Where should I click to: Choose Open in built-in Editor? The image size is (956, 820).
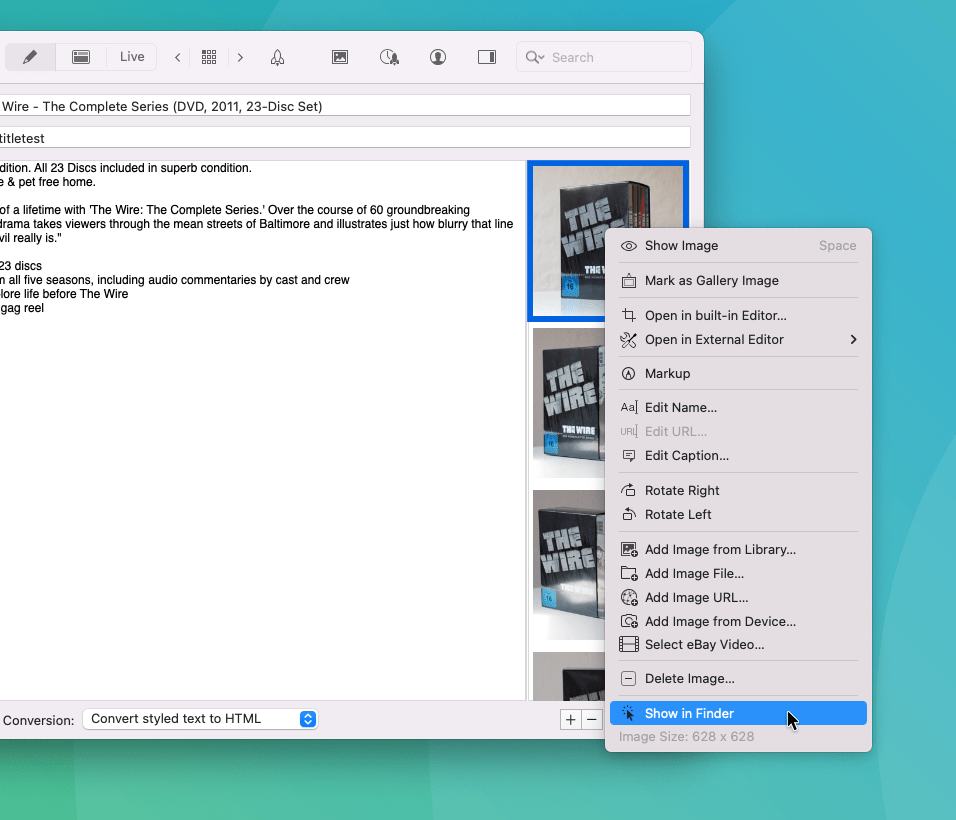pyautogui.click(x=738, y=315)
